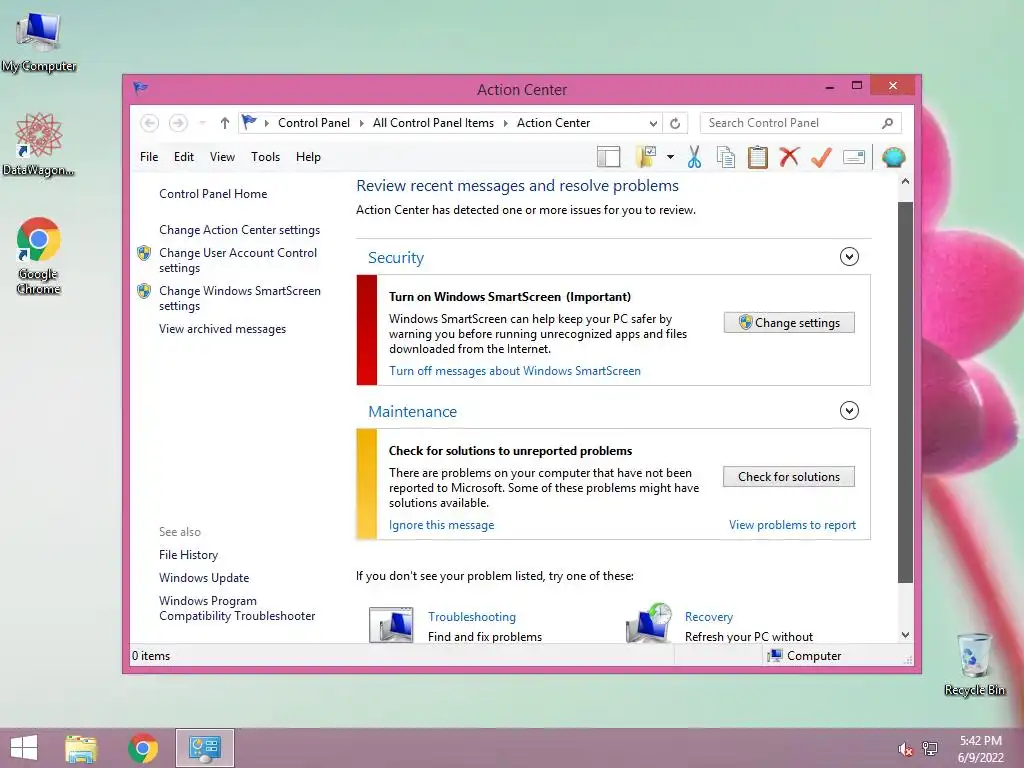The height and width of the screenshot is (768, 1024).
Task: Click Ignore this message link
Action: pyautogui.click(x=441, y=525)
